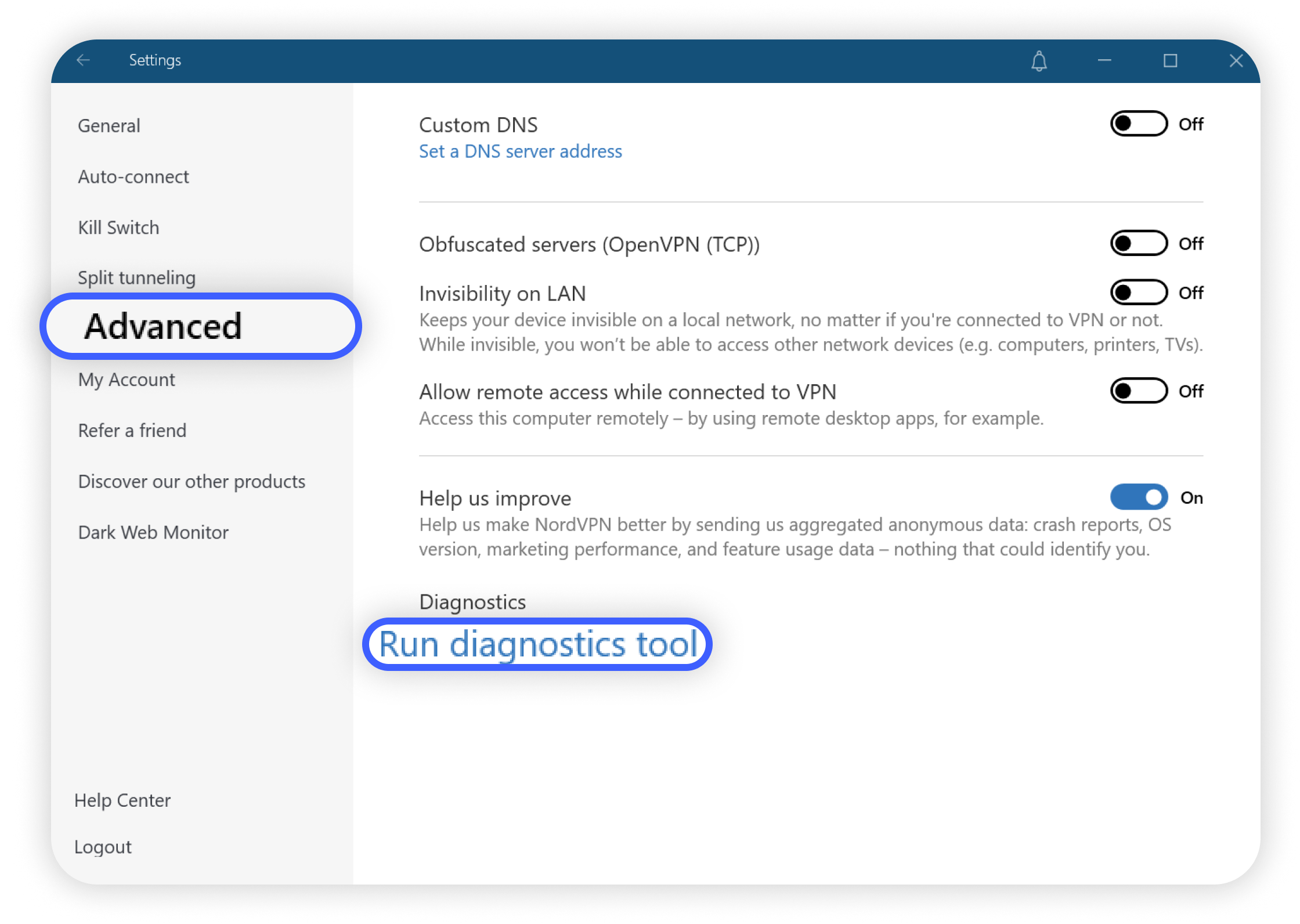Disable the Help us improve toggle

point(1138,497)
